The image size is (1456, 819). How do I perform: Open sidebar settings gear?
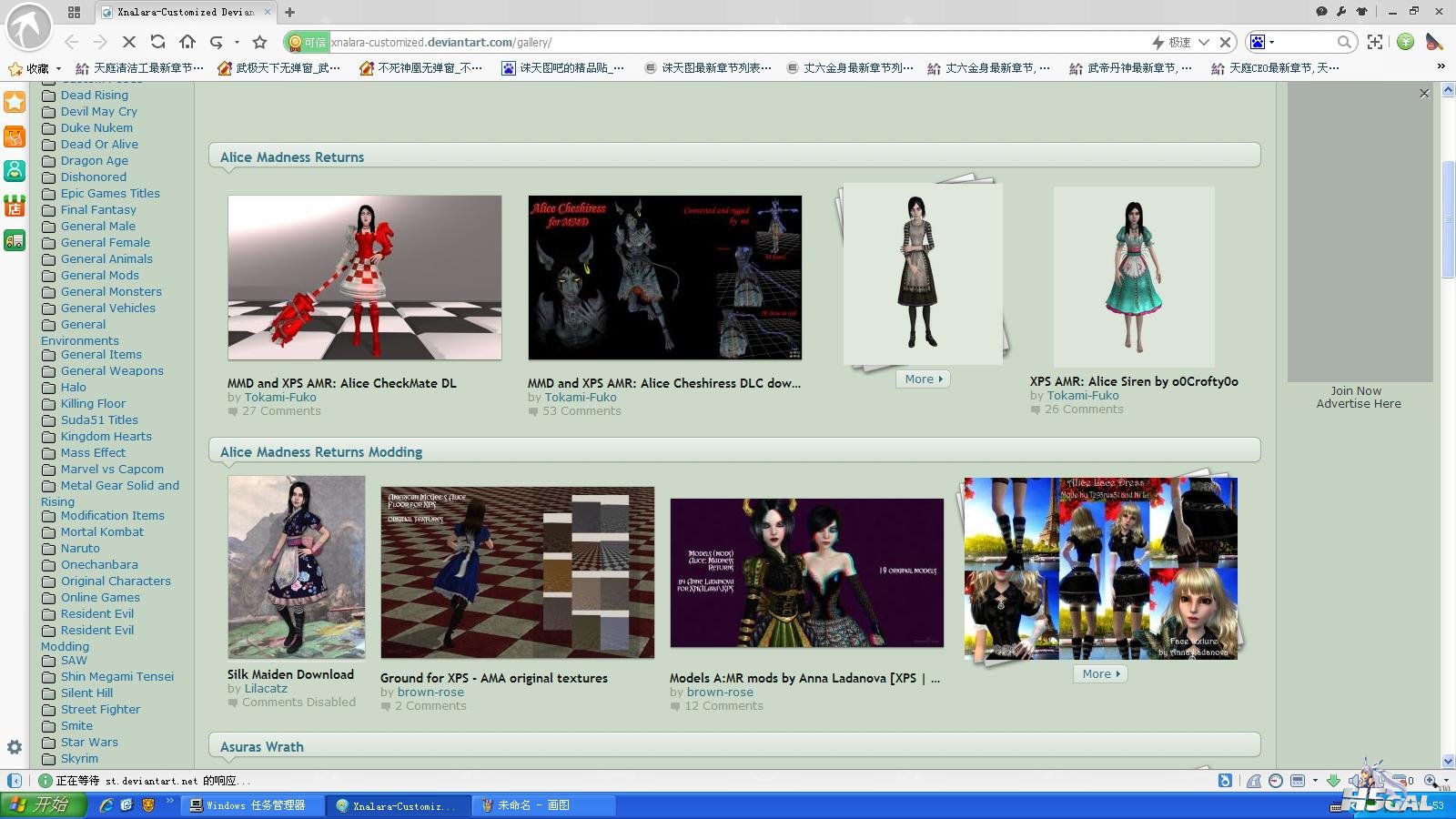coord(15,747)
